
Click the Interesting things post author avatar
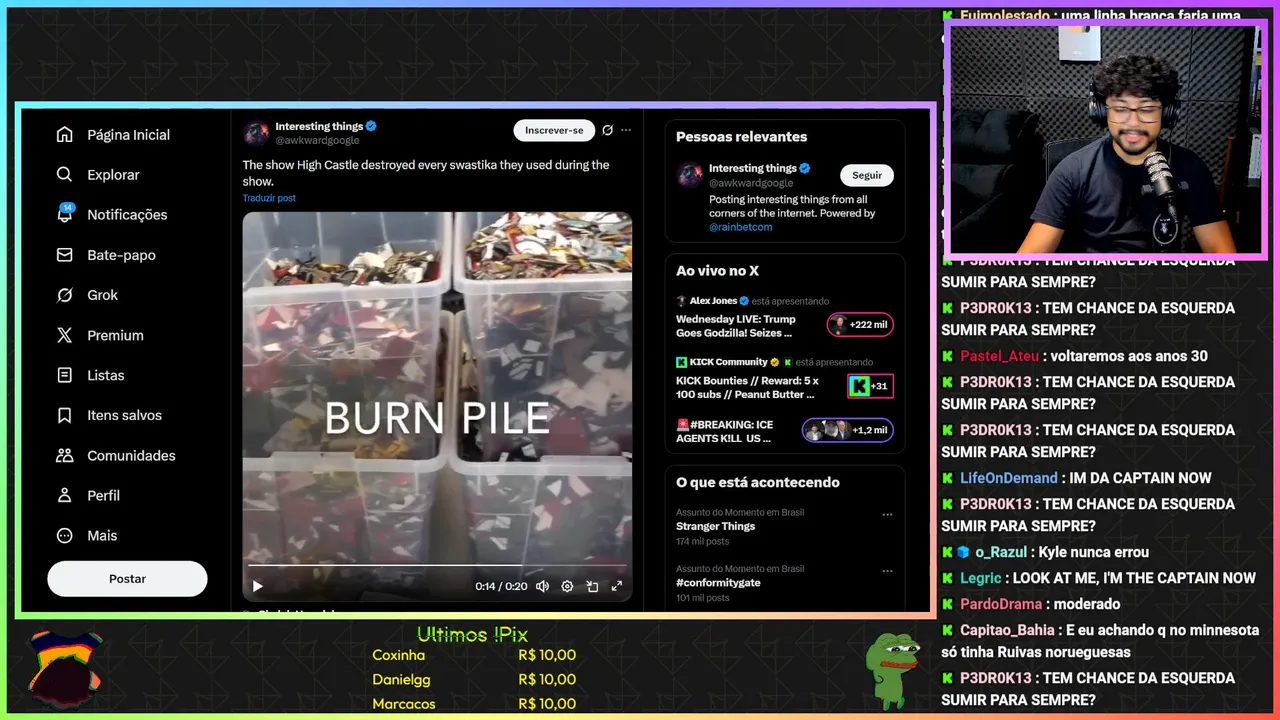point(257,133)
